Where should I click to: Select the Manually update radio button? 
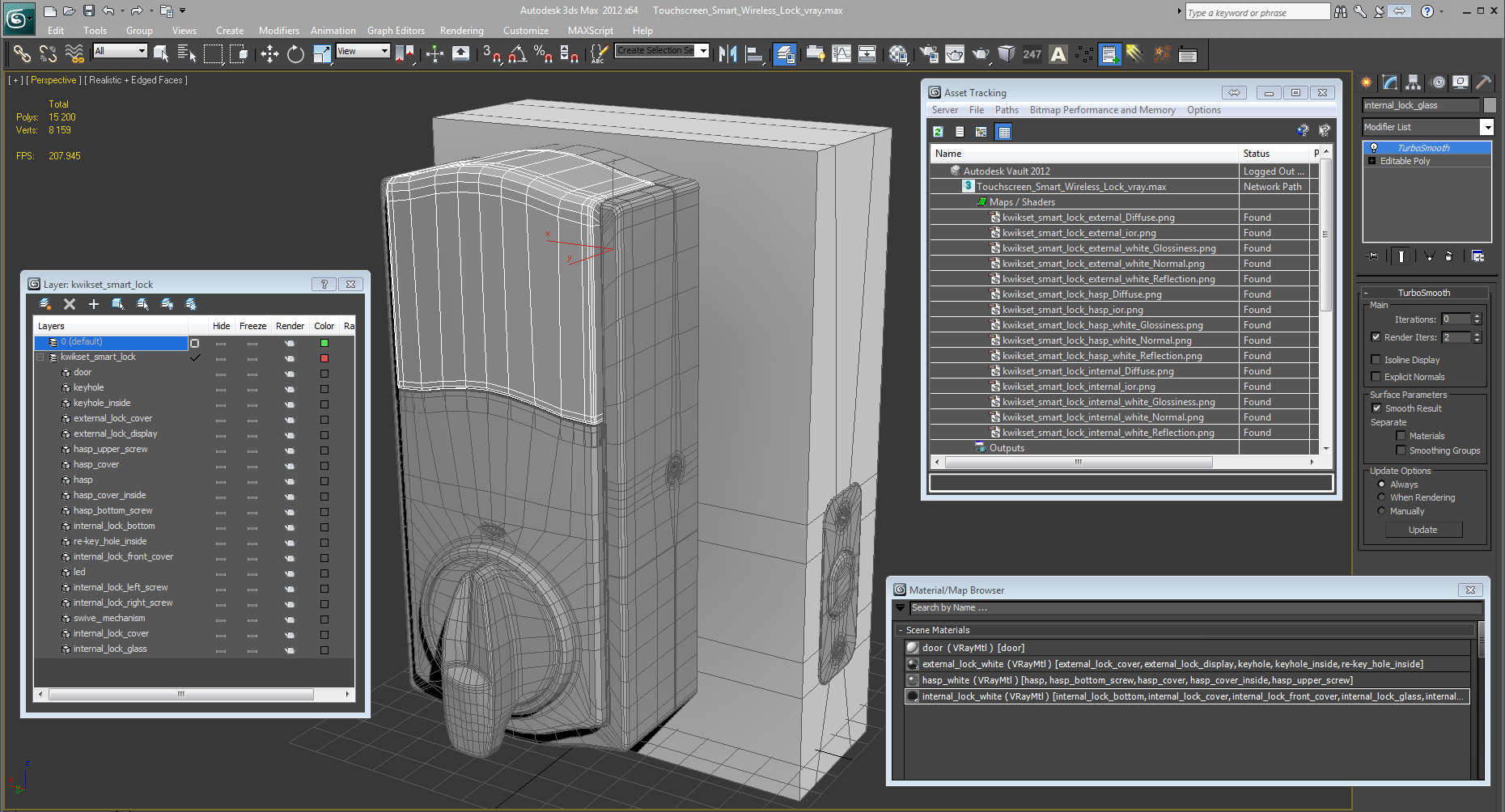pyautogui.click(x=1381, y=511)
